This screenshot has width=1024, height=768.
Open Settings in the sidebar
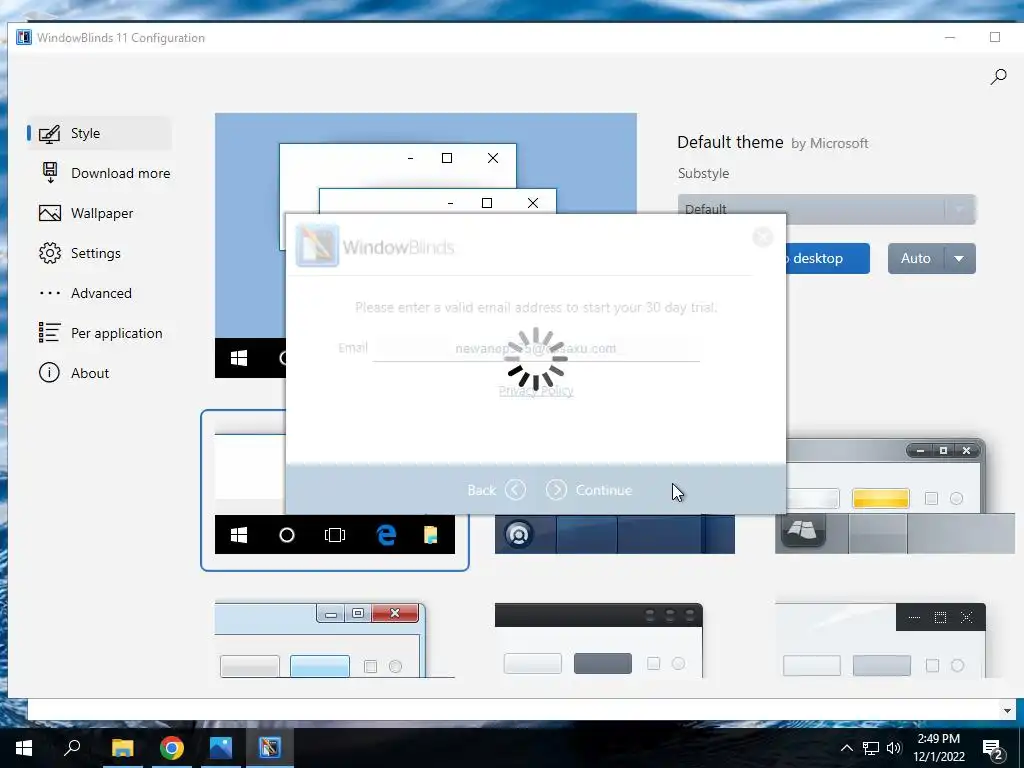coord(80,253)
